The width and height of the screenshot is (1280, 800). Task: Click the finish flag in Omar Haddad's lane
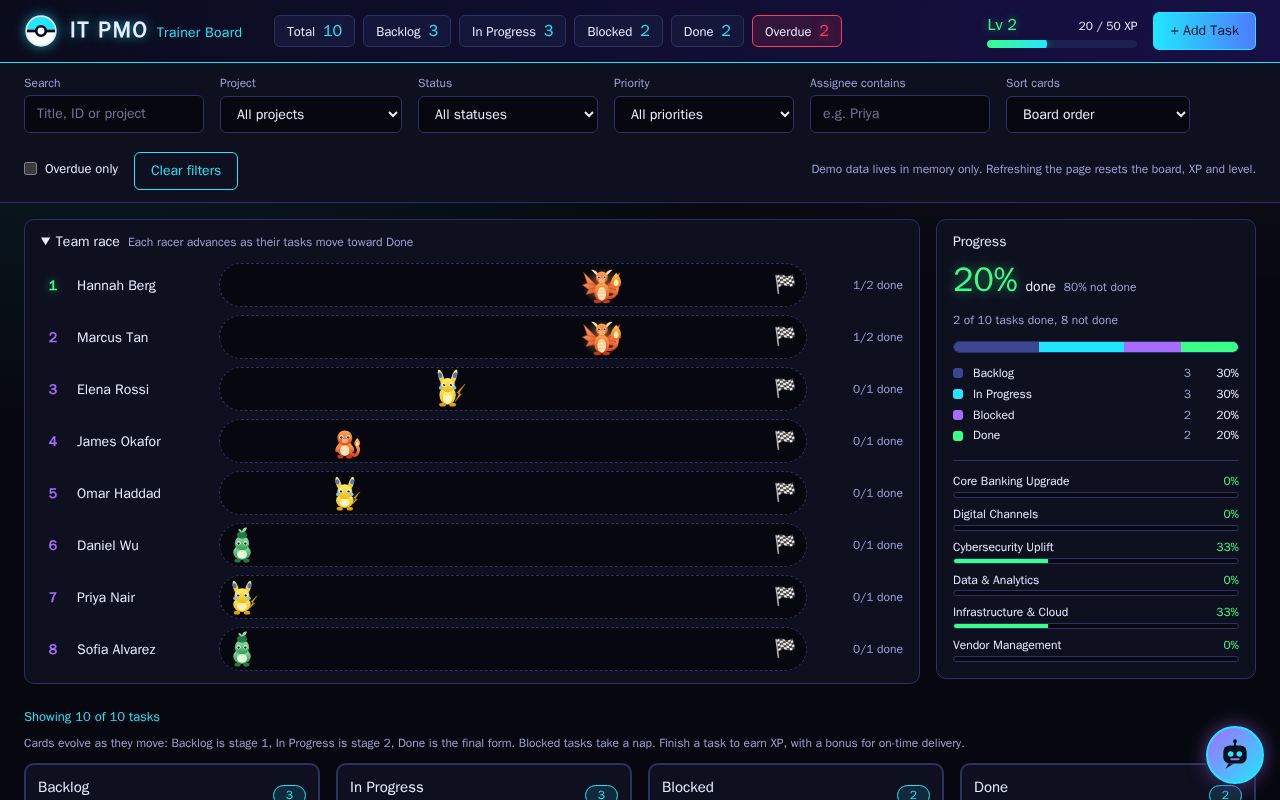point(785,492)
